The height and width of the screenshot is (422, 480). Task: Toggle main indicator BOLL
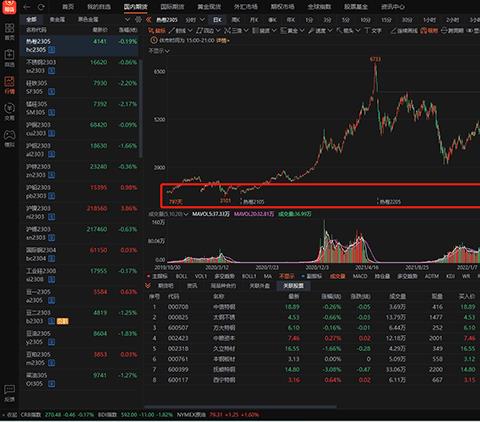(x=181, y=276)
